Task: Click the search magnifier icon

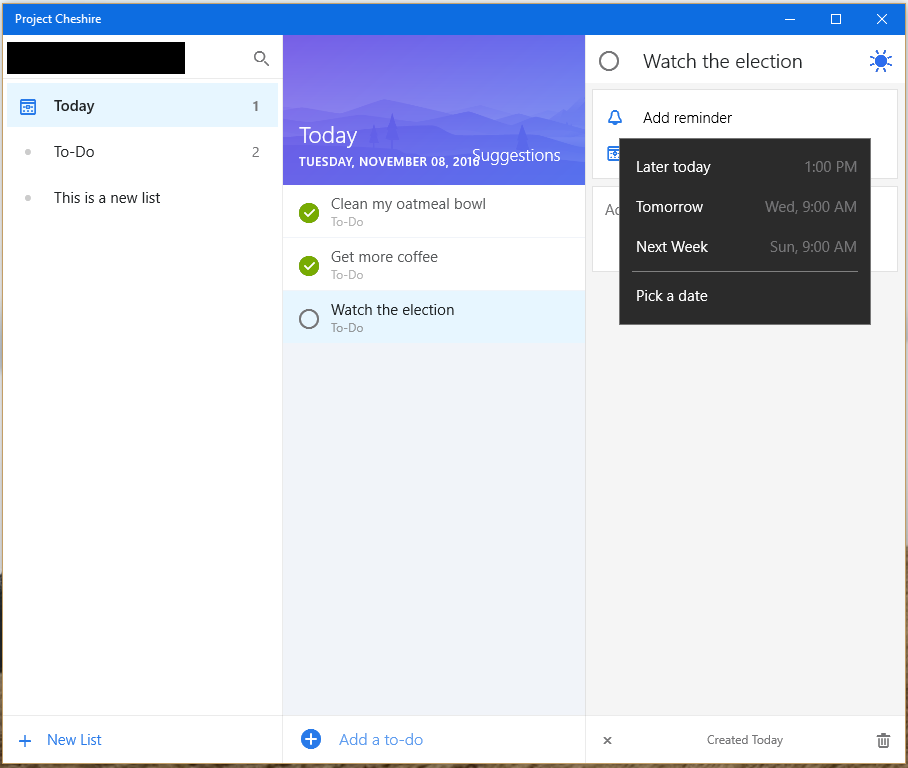Action: (x=261, y=59)
